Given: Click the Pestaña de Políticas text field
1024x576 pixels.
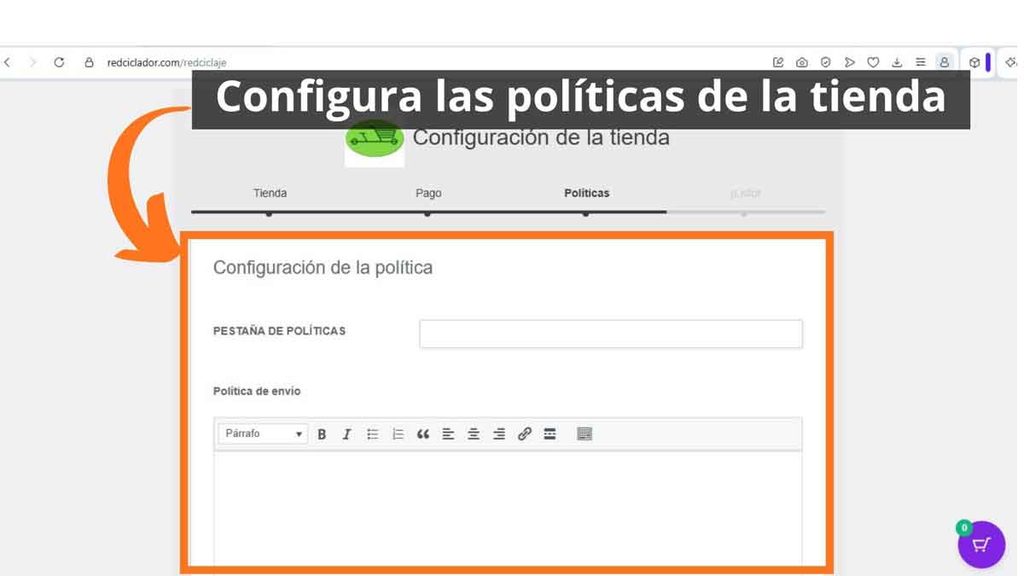Looking at the screenshot, I should click(x=611, y=334).
